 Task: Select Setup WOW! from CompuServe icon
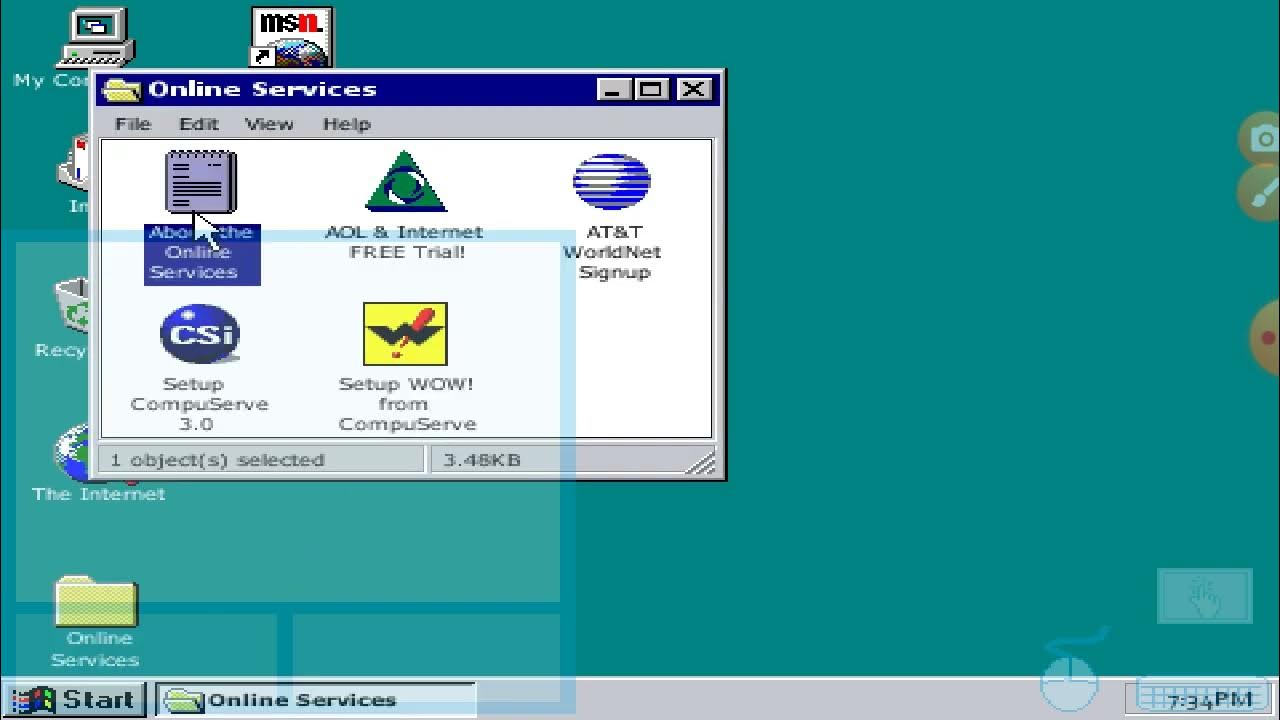(405, 334)
